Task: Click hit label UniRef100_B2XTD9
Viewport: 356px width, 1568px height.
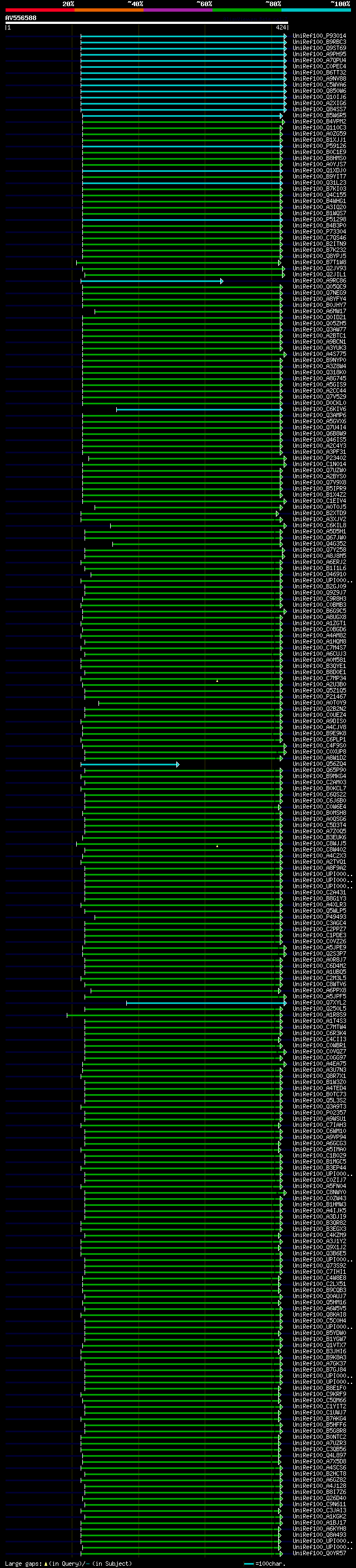Action: (319, 513)
